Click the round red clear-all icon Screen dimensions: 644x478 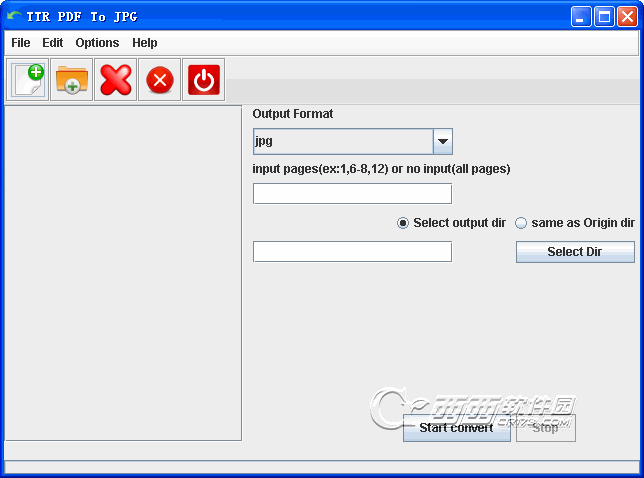[159, 80]
